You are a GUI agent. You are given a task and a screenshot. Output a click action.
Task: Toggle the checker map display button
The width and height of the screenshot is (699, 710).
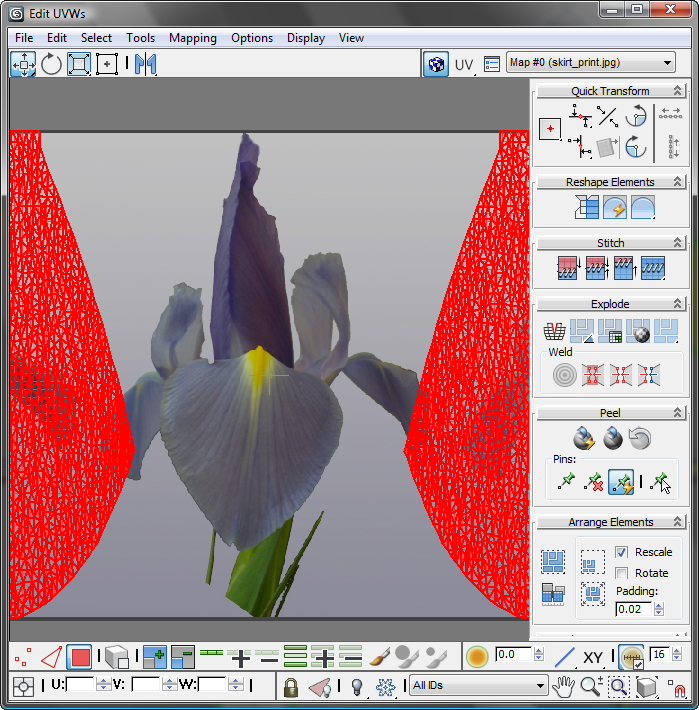tap(436, 64)
